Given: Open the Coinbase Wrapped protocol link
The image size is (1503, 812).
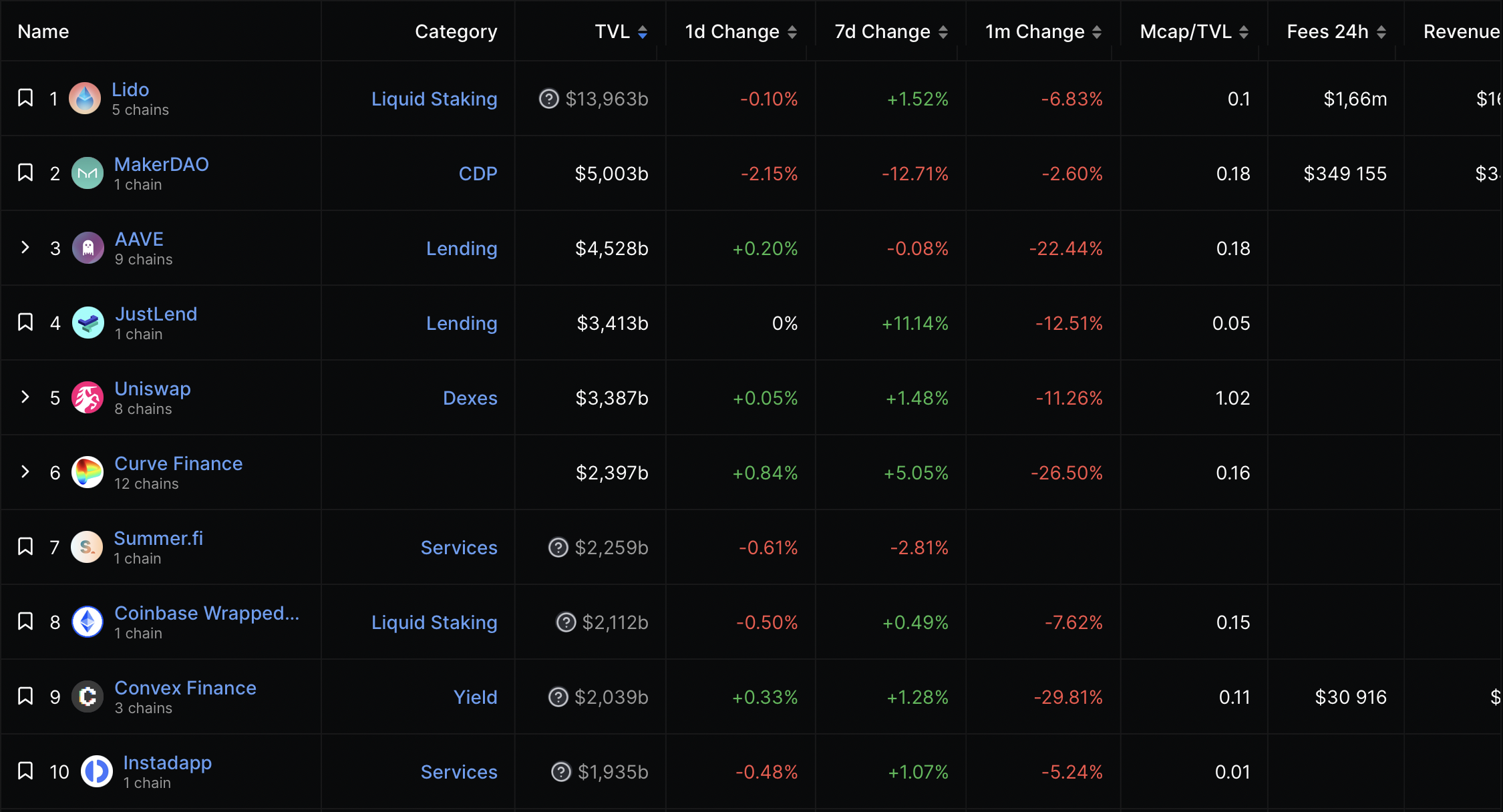Looking at the screenshot, I should (206, 613).
